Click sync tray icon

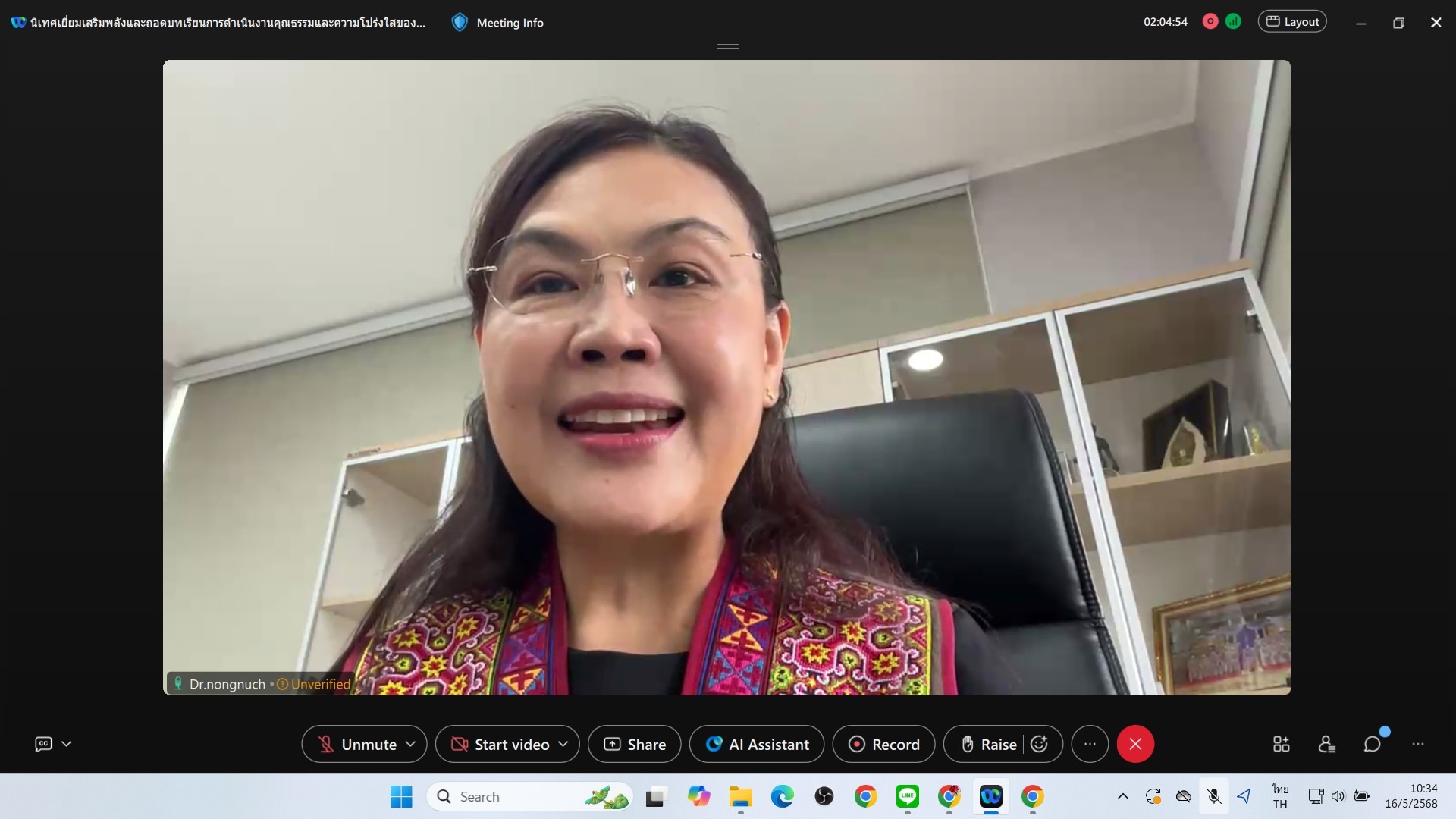pyautogui.click(x=1153, y=796)
